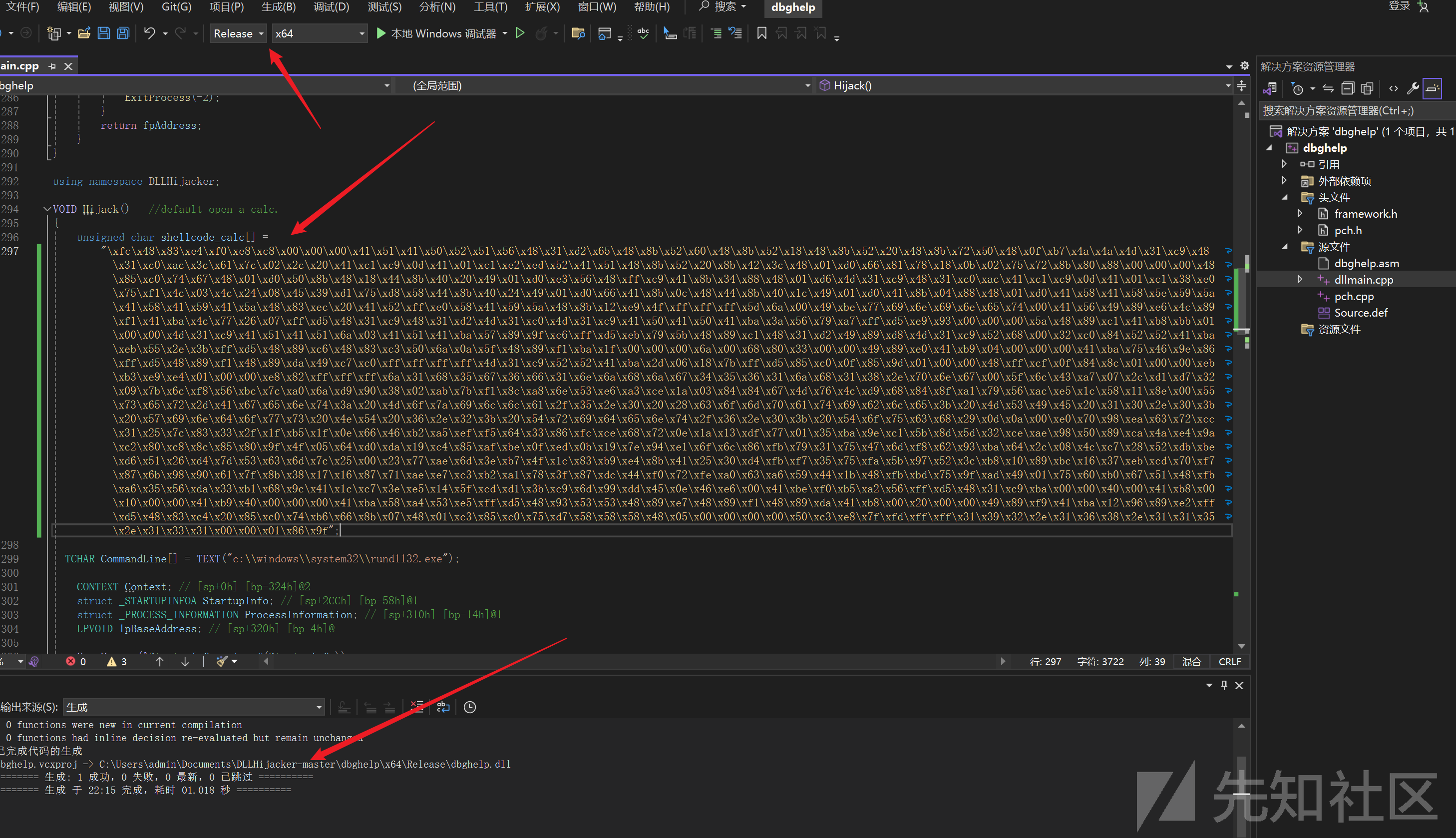
Task: Click the Open File folder icon
Action: 84,33
